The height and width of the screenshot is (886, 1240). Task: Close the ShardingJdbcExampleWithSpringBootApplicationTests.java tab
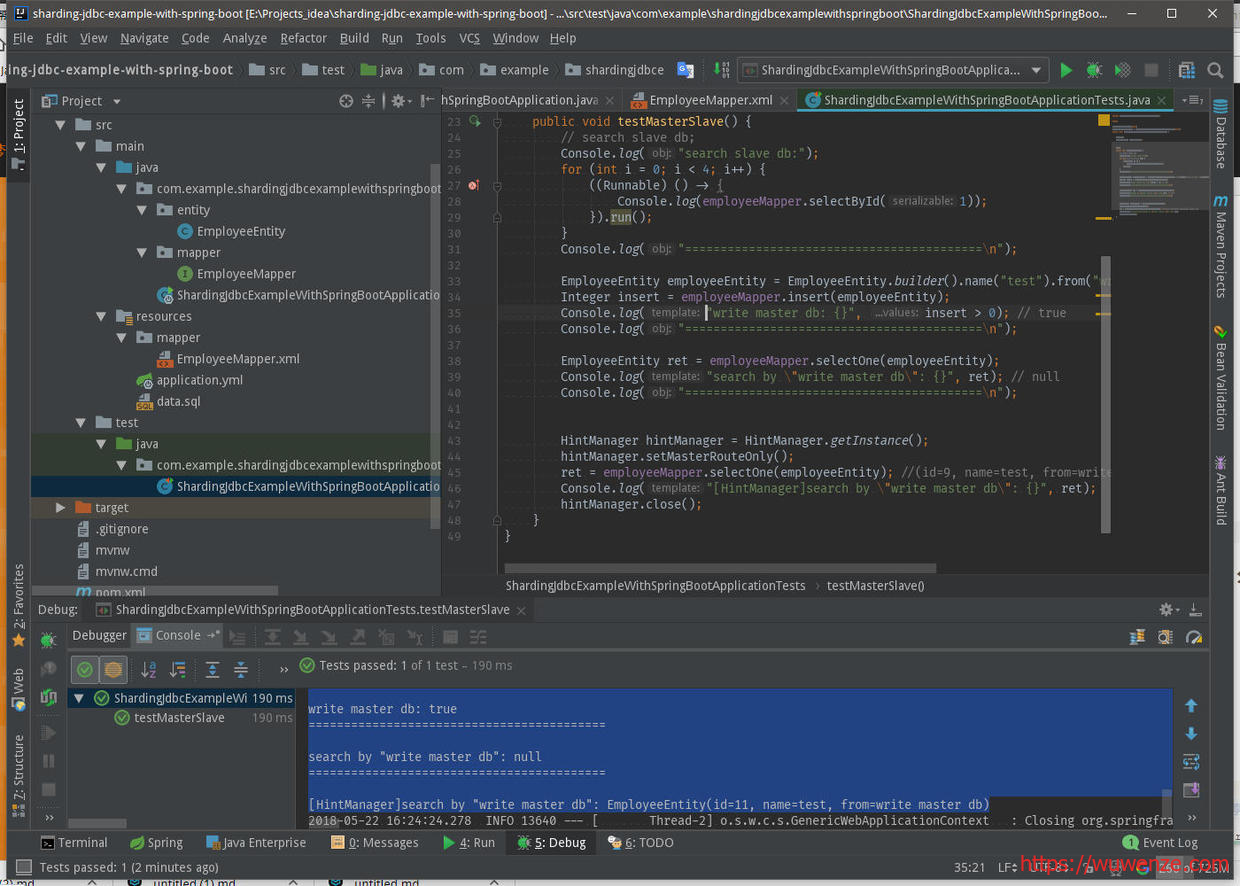tap(1162, 100)
